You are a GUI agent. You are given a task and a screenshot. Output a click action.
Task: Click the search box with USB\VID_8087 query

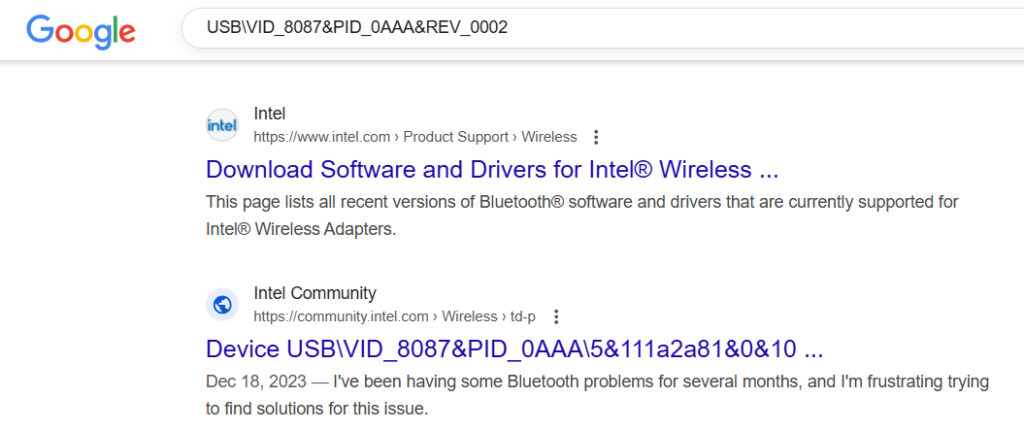(x=602, y=28)
